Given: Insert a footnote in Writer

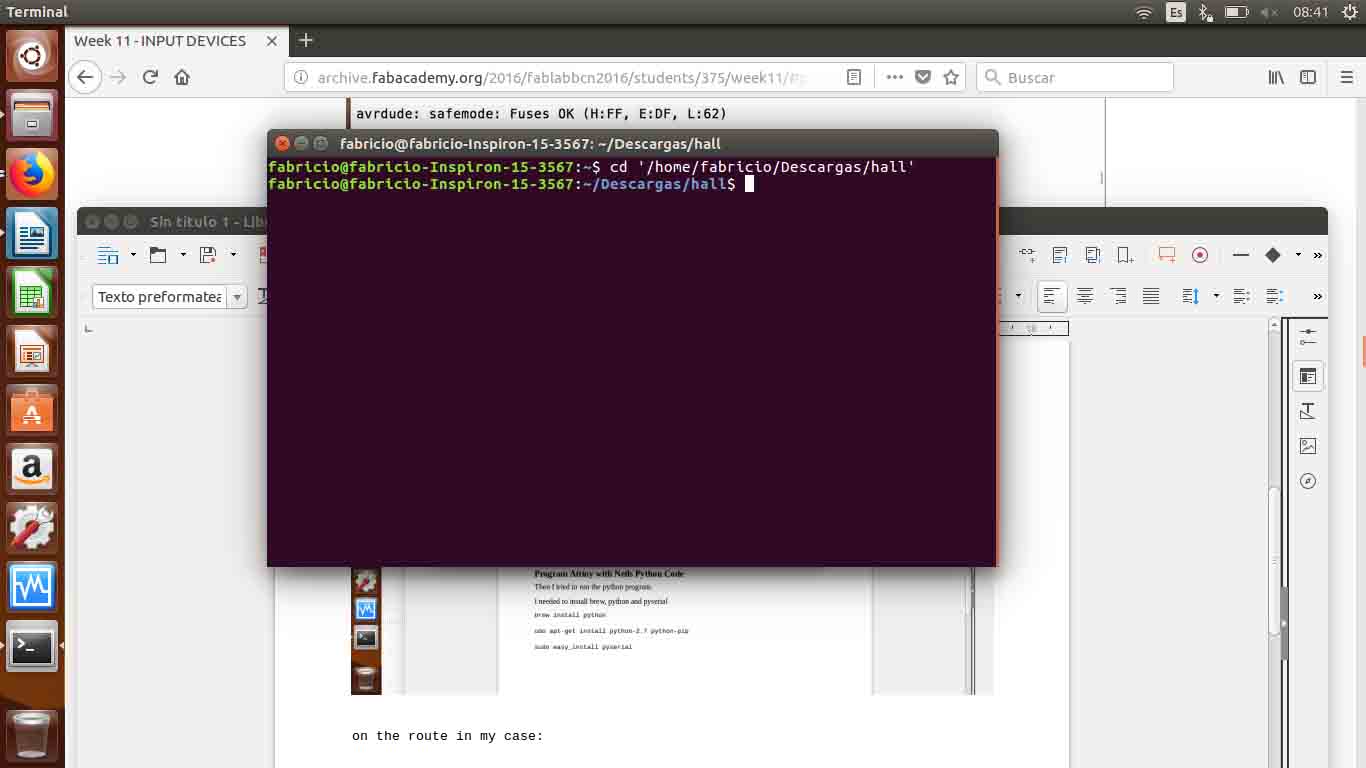Looking at the screenshot, I should [1060, 255].
